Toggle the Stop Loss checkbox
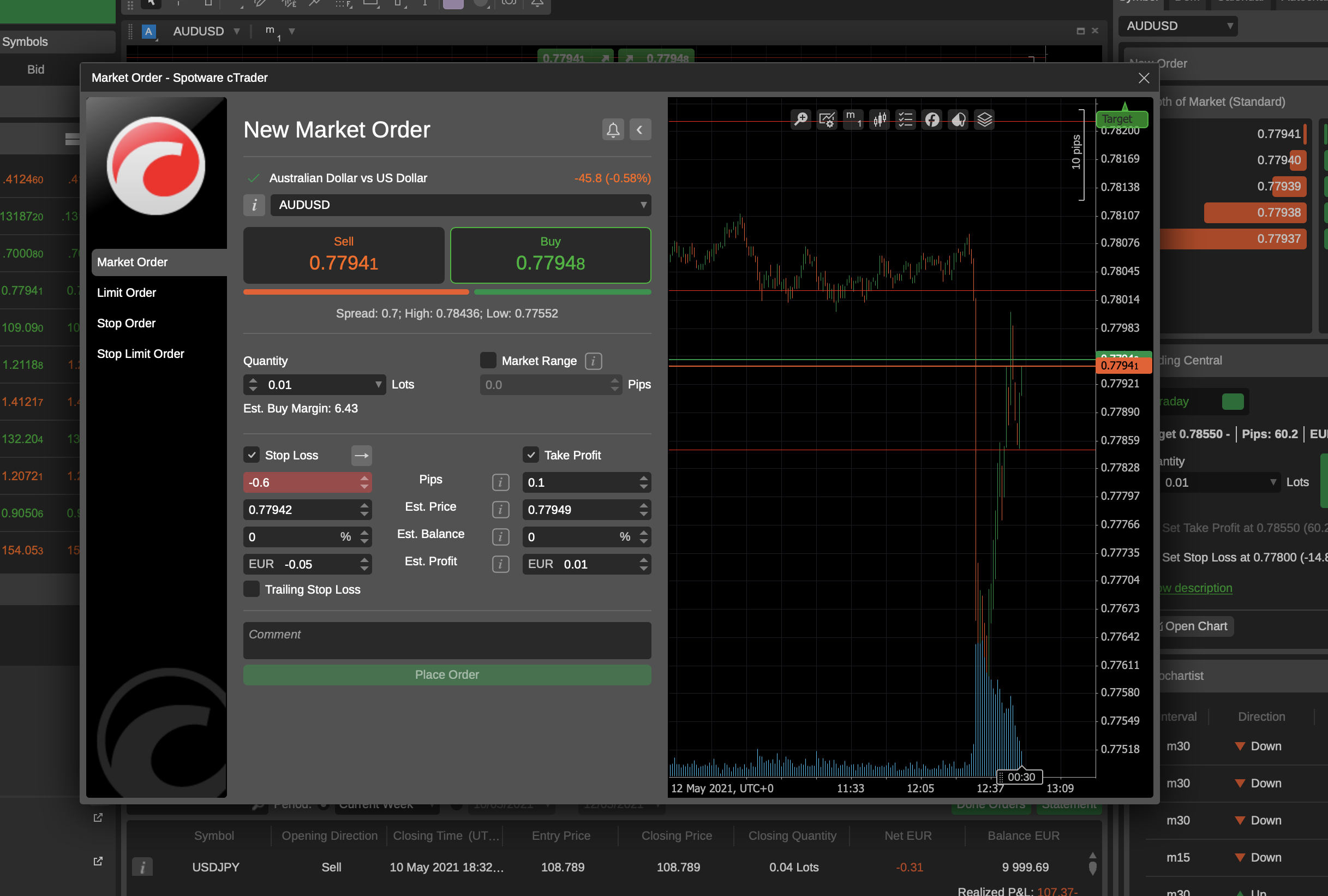 point(252,456)
